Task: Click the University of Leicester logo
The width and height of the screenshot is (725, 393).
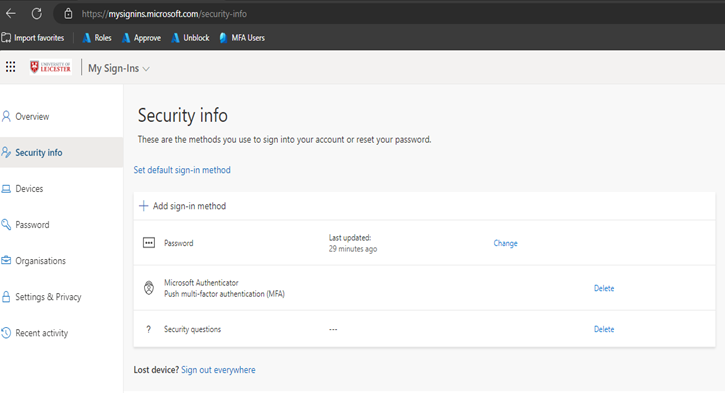Action: 50,68
